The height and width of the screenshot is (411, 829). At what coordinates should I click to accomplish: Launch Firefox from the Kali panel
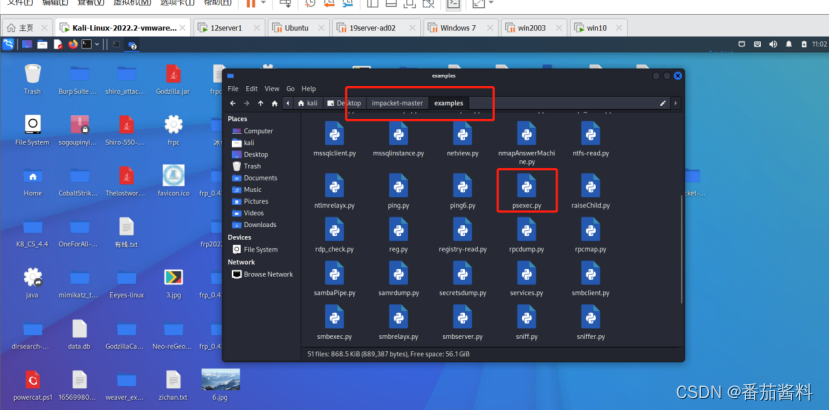coord(73,44)
